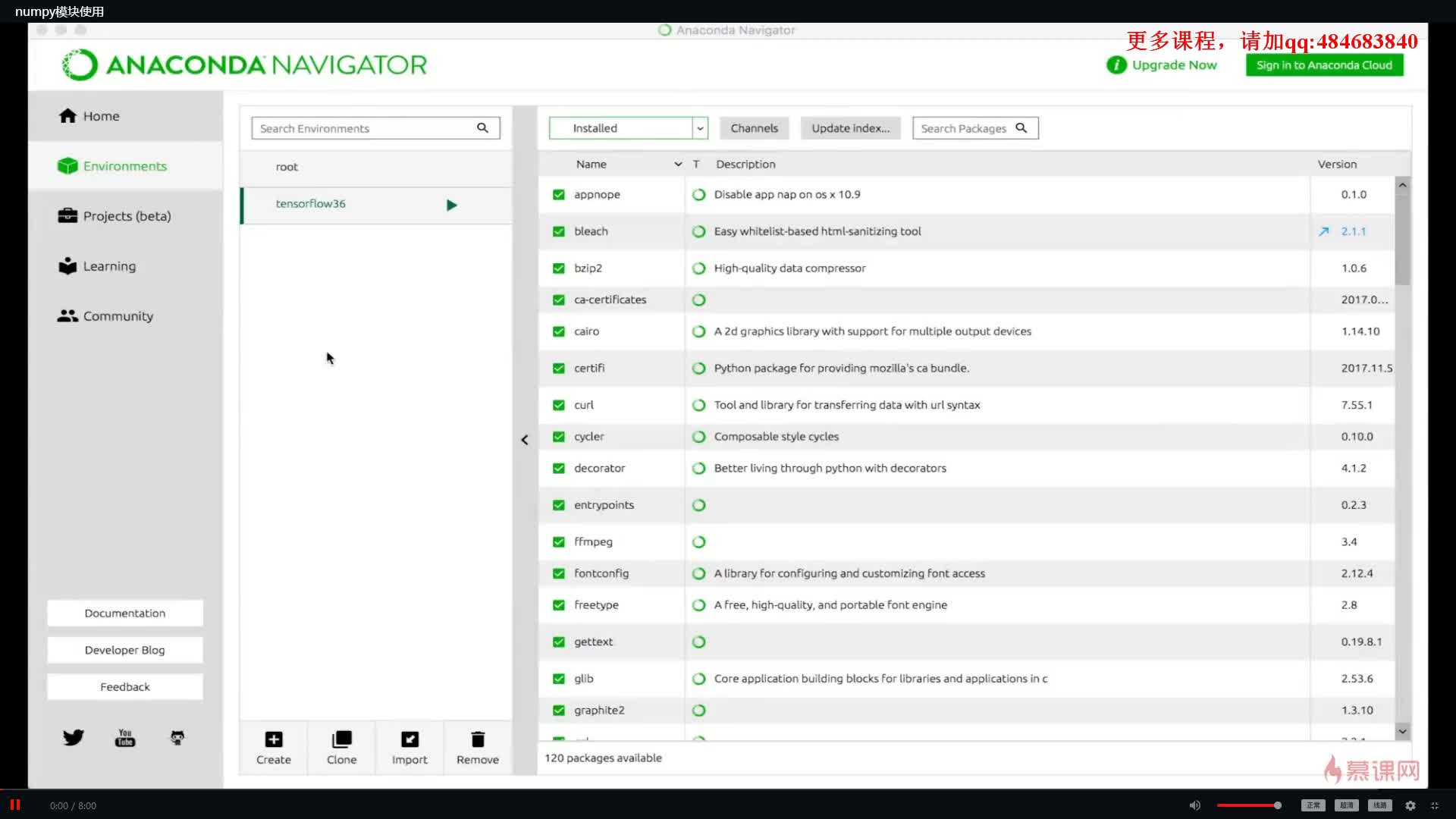1456x819 pixels.
Task: Uncheck the cairo package checkbox
Action: point(559,331)
